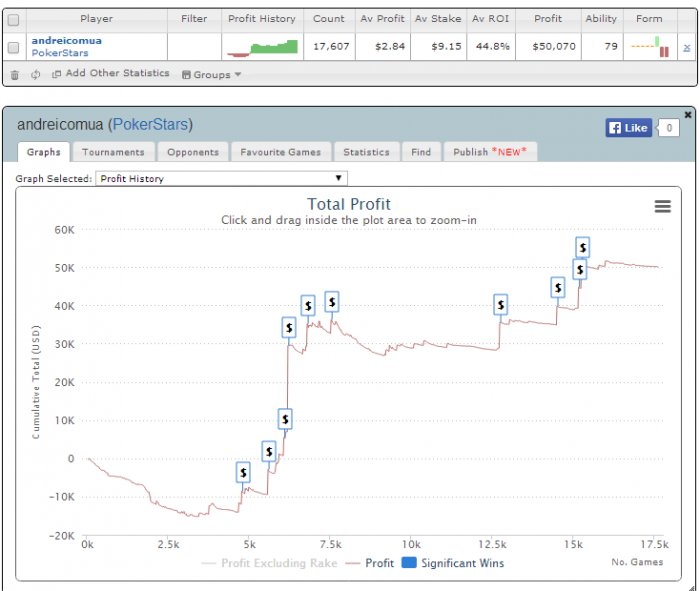Switch to the Tournaments tab
This screenshot has width=700, height=591.
[x=113, y=152]
